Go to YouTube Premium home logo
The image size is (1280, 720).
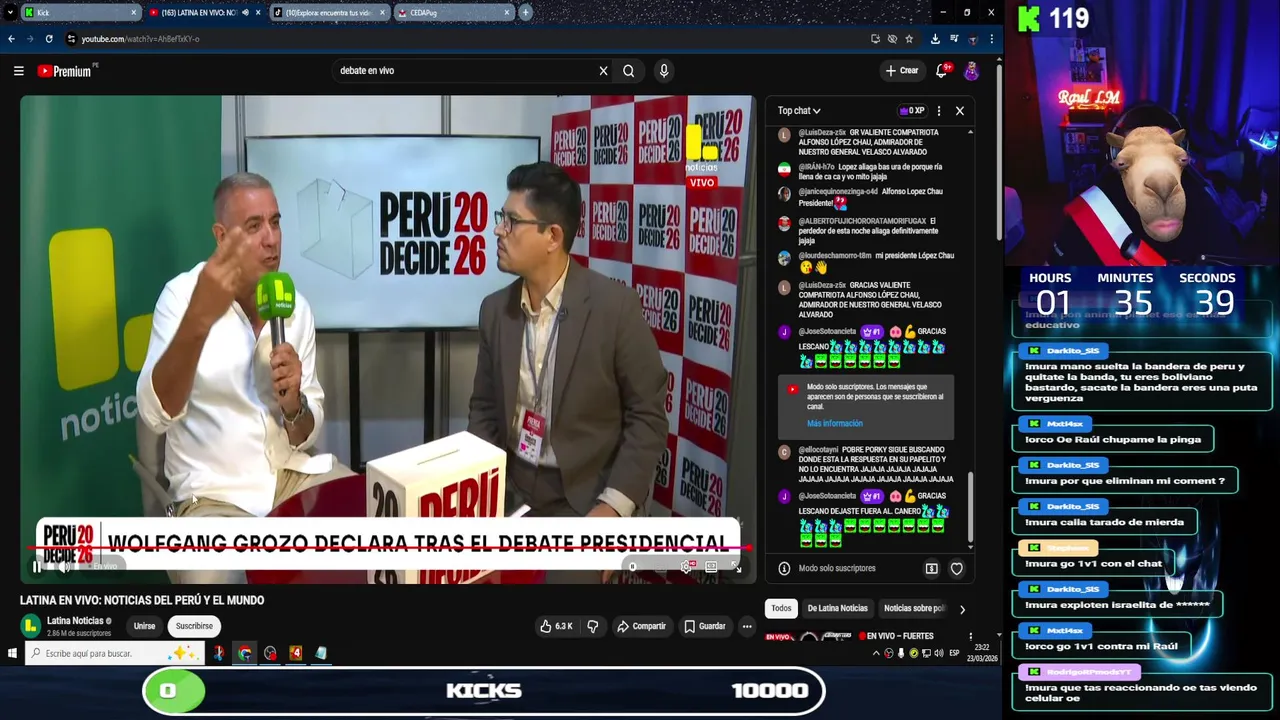coord(64,71)
